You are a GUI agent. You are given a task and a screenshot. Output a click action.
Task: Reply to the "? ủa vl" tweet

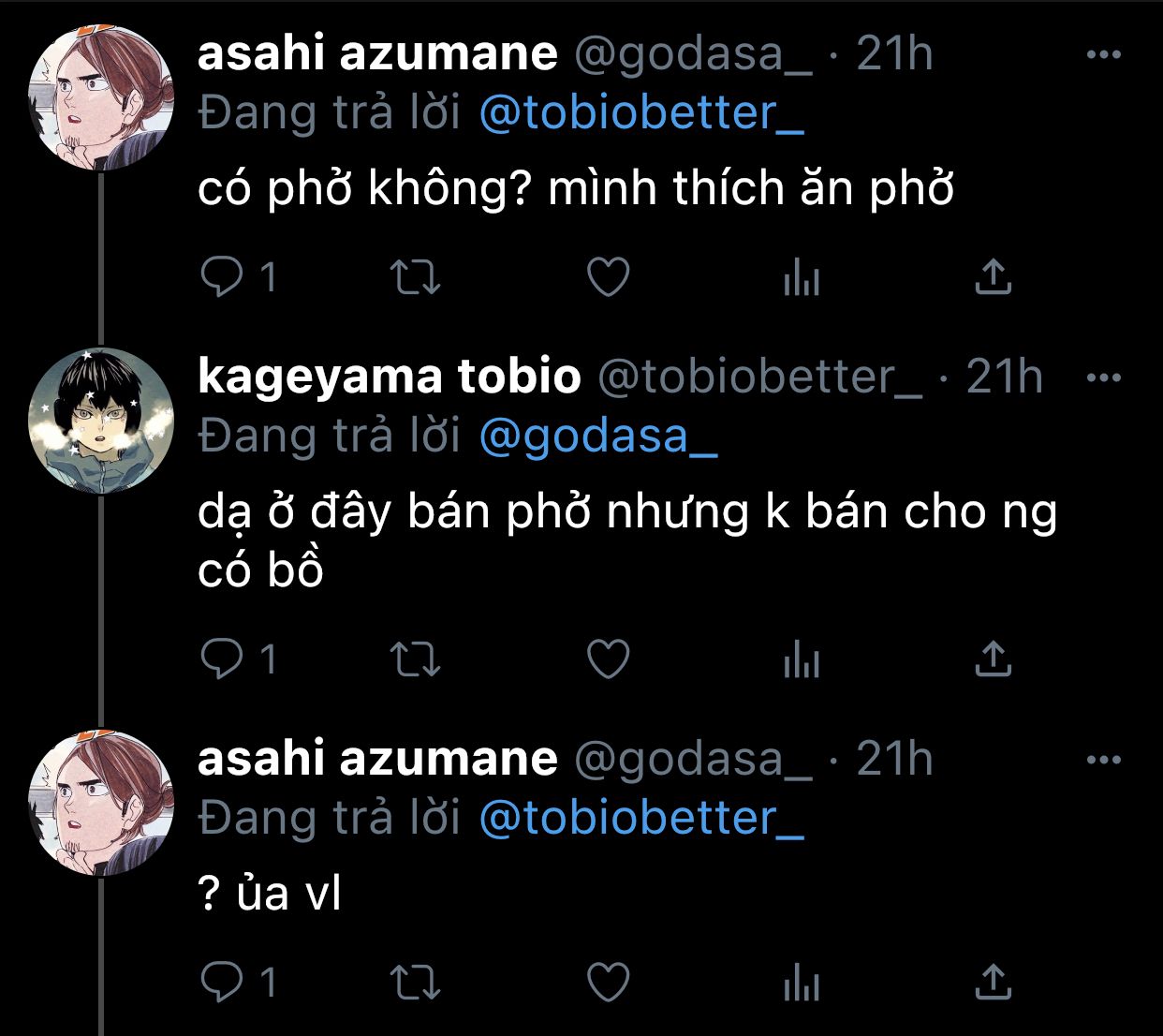pyautogui.click(x=222, y=982)
